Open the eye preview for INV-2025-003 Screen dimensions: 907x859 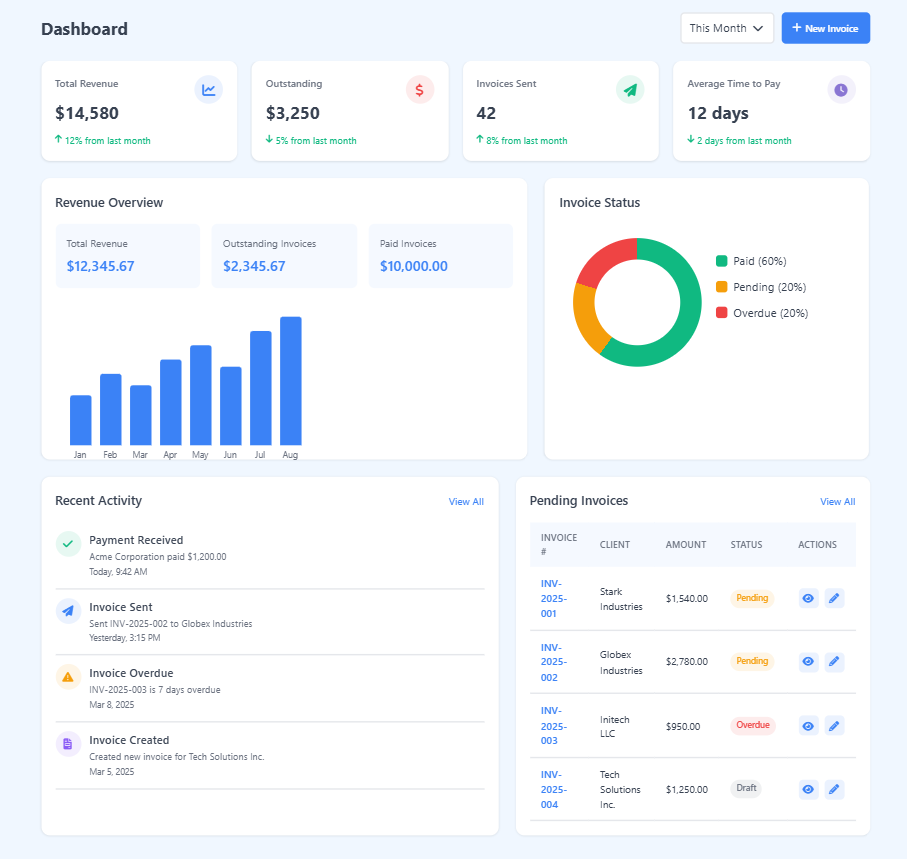click(807, 726)
